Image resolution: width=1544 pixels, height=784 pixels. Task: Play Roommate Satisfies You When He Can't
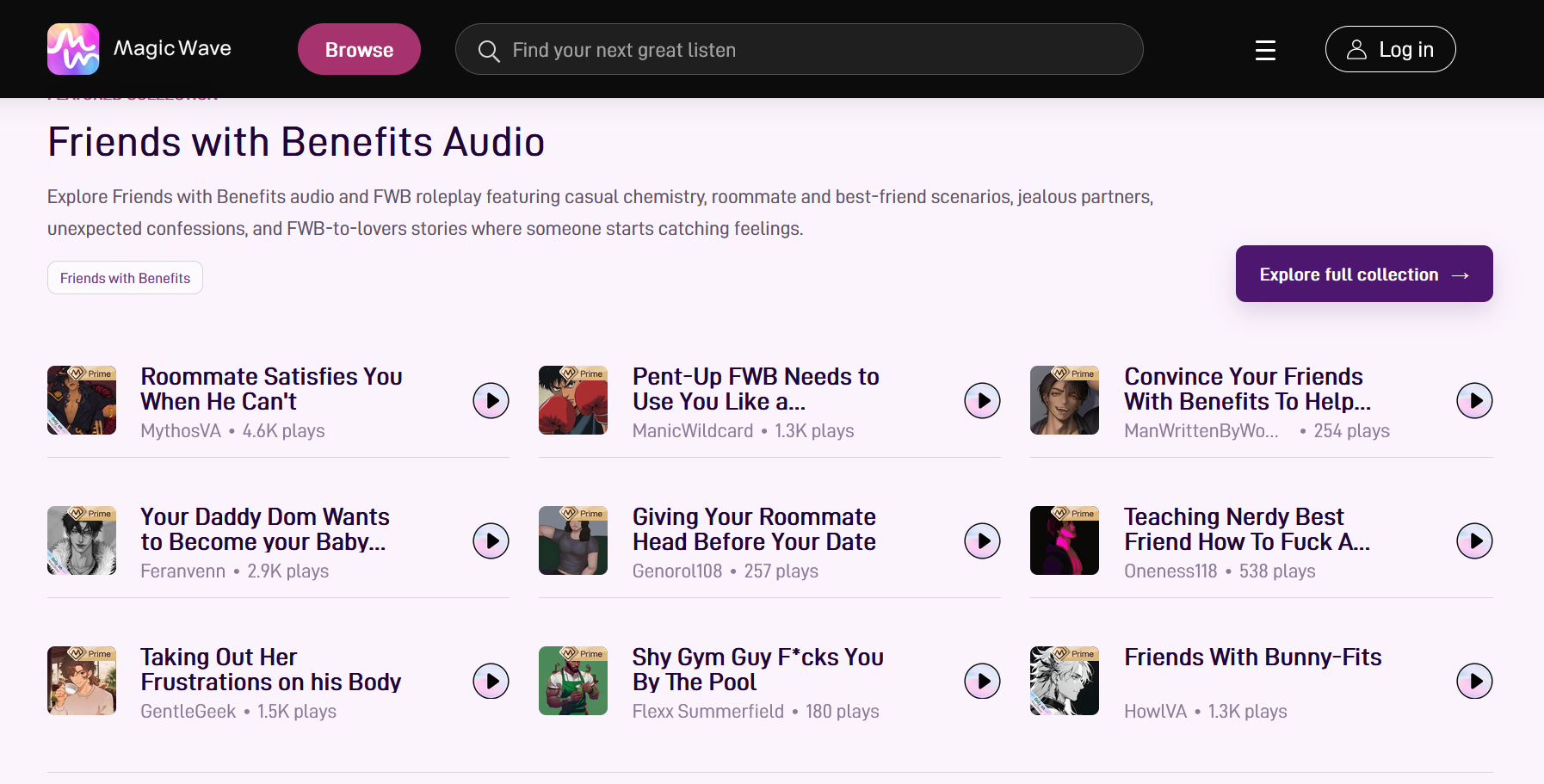point(491,400)
